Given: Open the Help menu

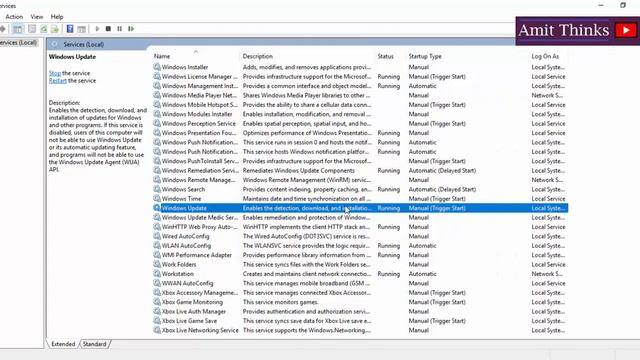Looking at the screenshot, I should point(57,17).
